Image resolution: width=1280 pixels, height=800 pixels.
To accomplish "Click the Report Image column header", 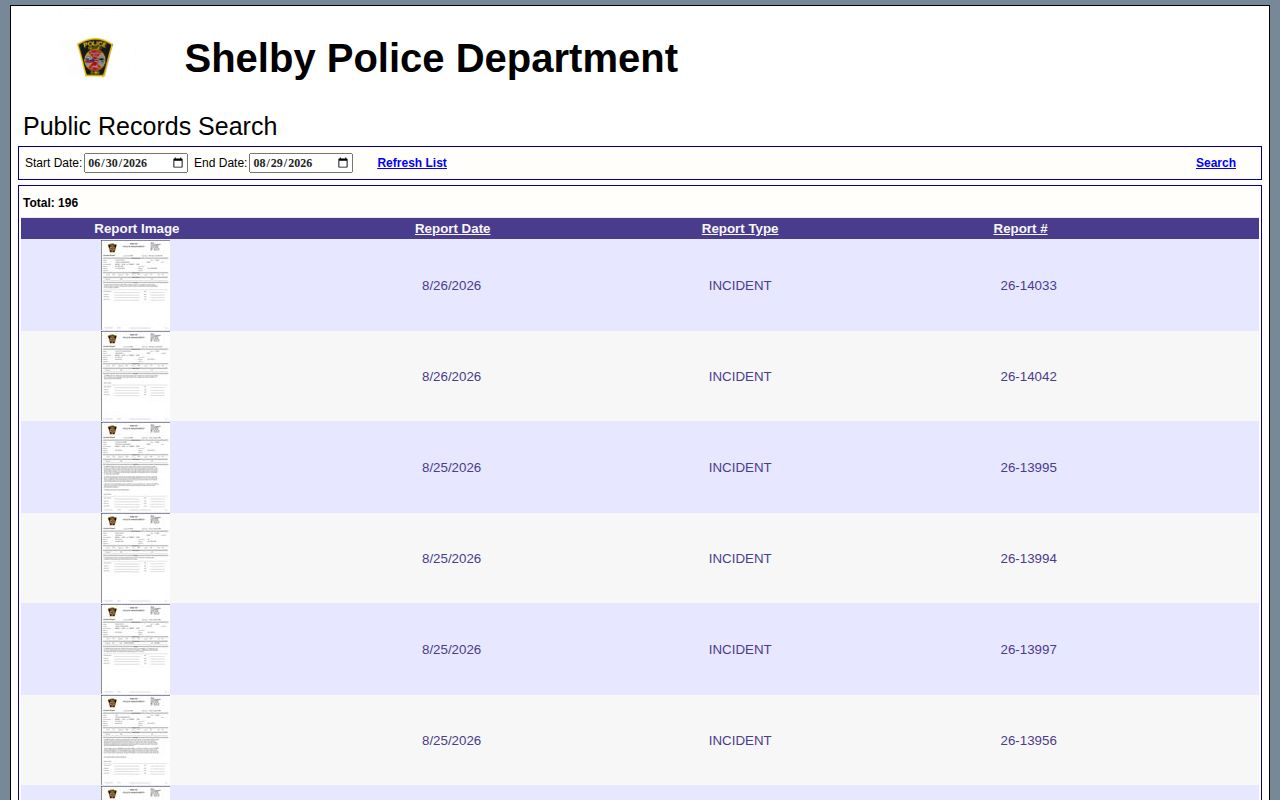I will point(137,229).
